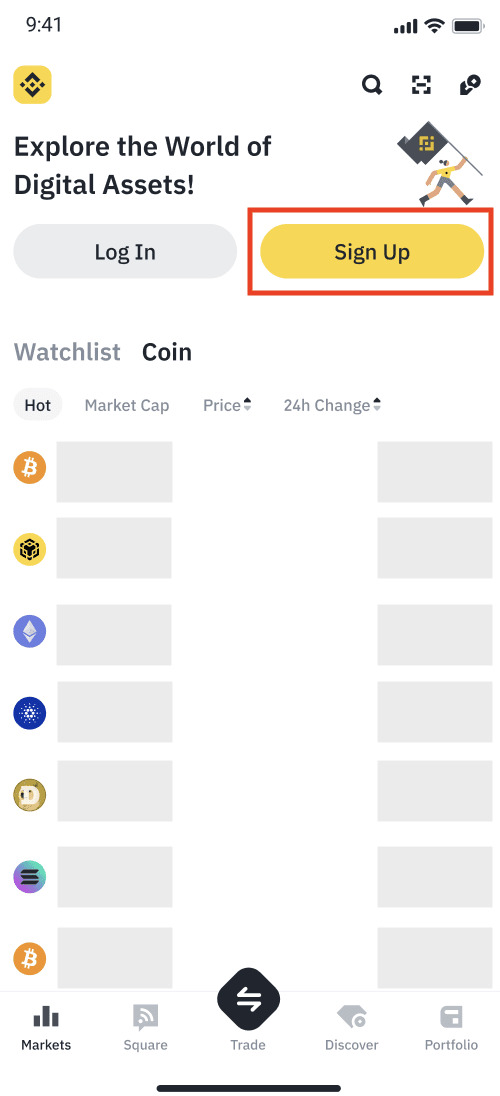Open the QR scan icon
The image size is (500, 1096).
pyautogui.click(x=420, y=85)
